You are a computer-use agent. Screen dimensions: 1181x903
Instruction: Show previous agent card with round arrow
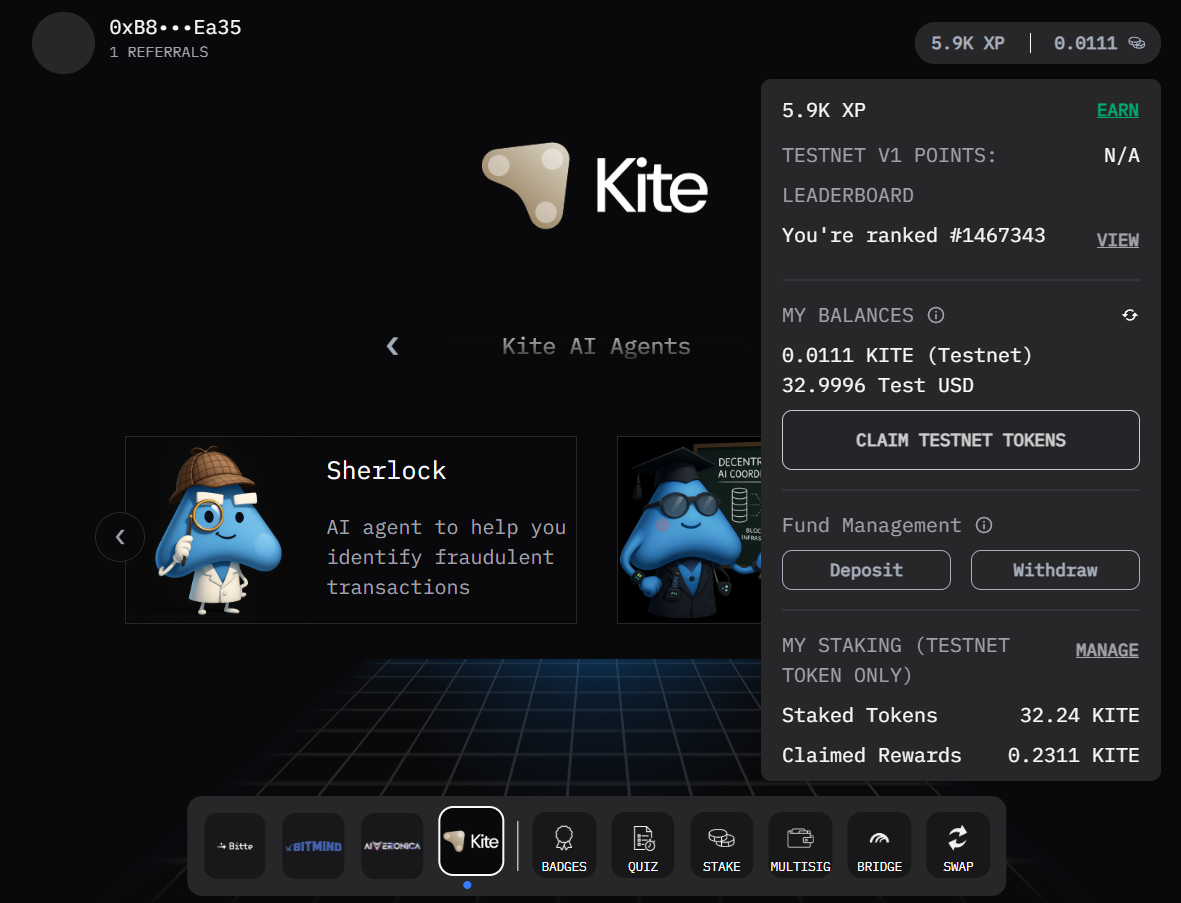[x=120, y=537]
